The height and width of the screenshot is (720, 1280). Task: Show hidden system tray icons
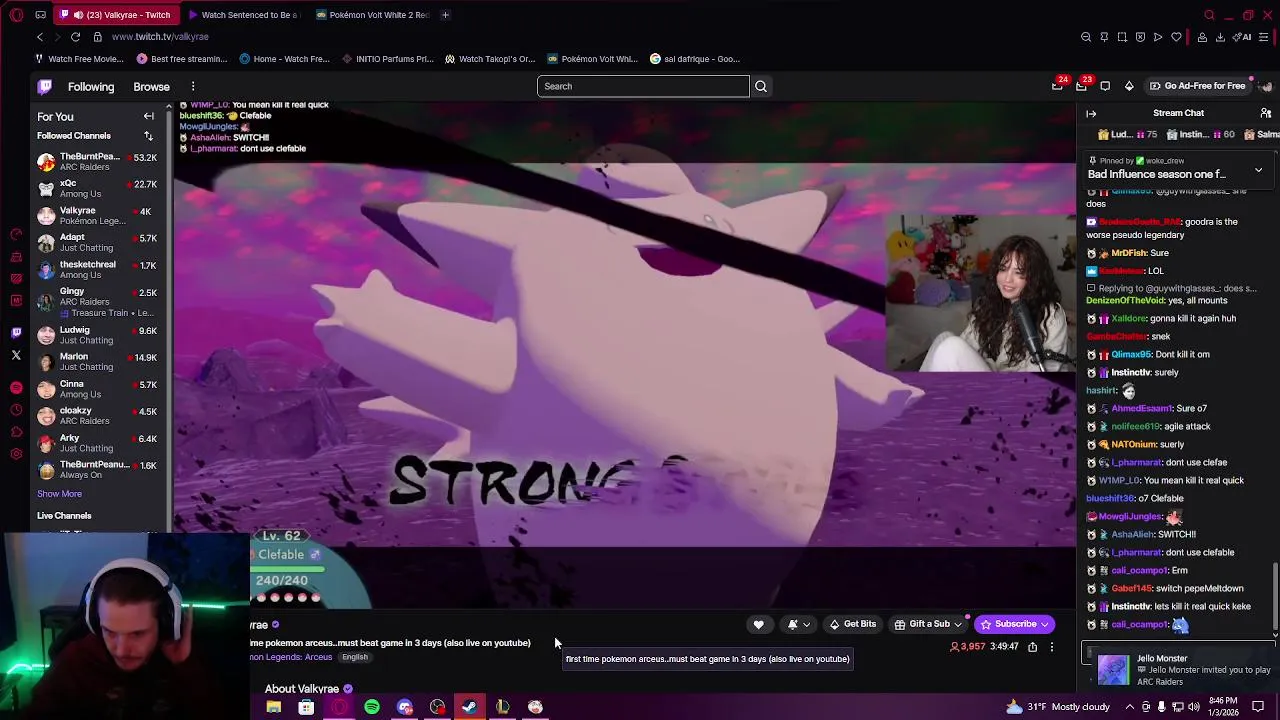[x=1130, y=707]
